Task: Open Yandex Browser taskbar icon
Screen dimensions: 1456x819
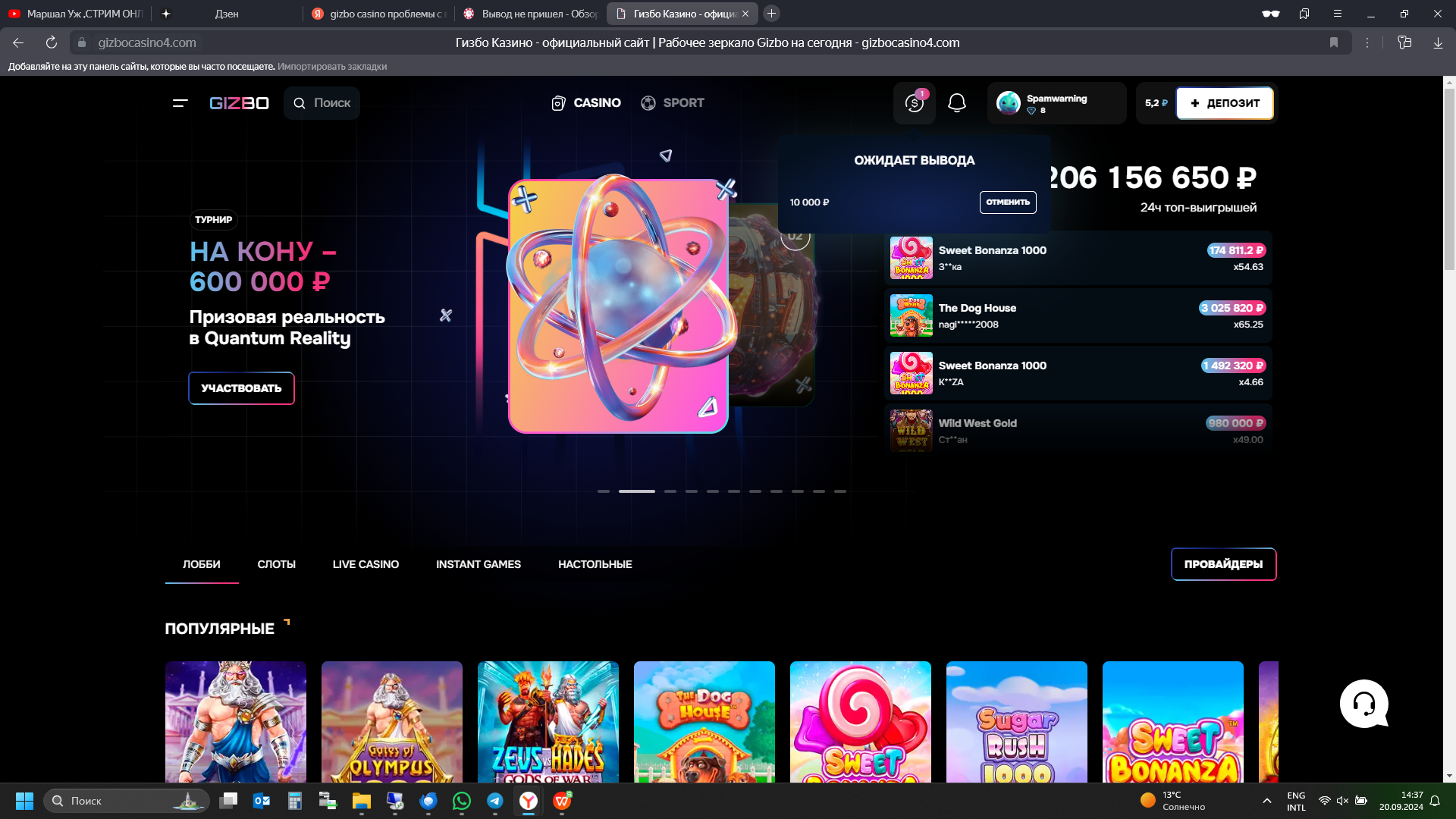Action: (x=529, y=801)
